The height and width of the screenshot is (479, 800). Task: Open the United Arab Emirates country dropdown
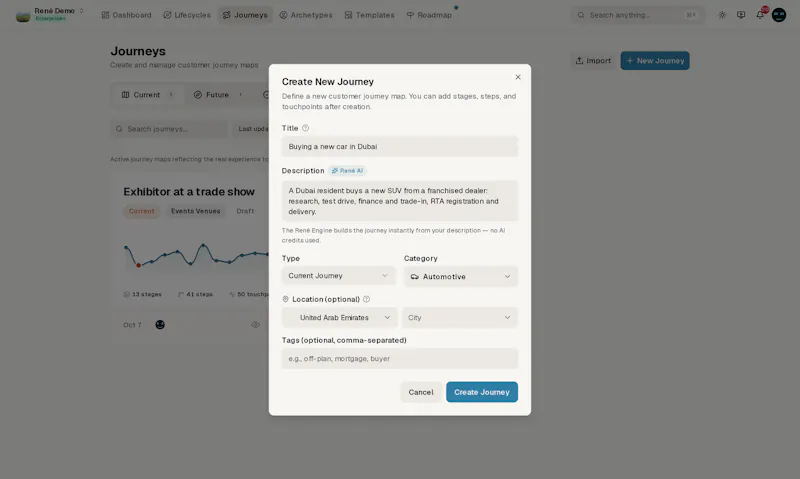pyautogui.click(x=339, y=317)
